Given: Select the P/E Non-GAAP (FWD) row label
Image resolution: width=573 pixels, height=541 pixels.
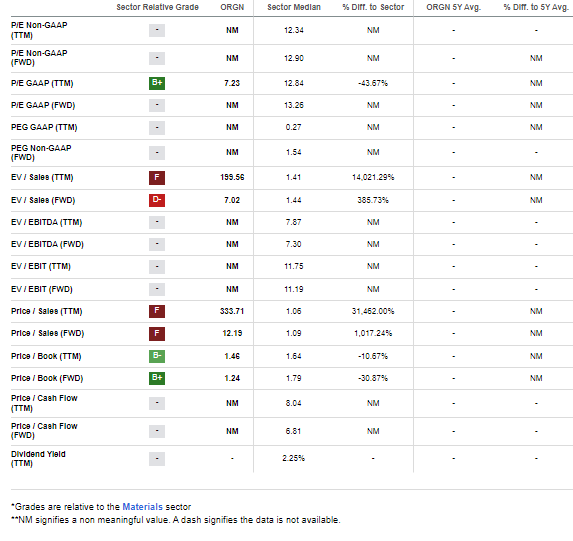Looking at the screenshot, I should pyautogui.click(x=39, y=58).
